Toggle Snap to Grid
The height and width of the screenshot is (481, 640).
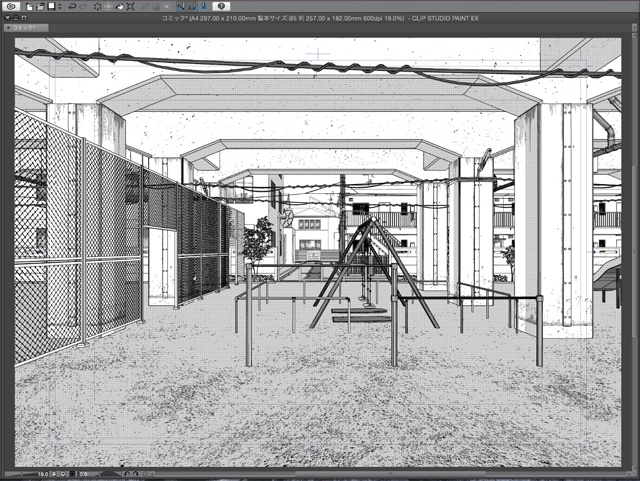pyautogui.click(x=203, y=6)
